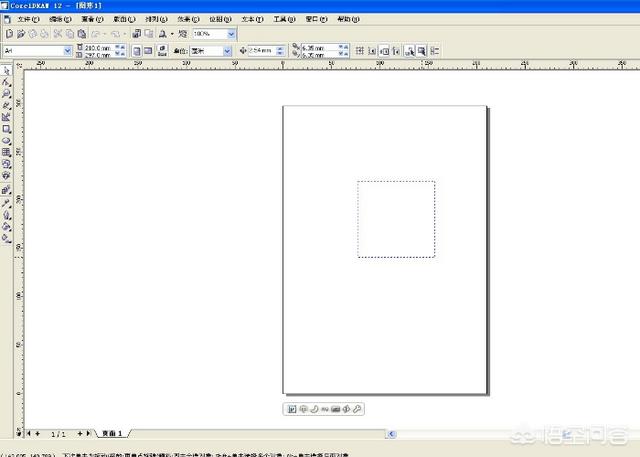Select the Eyedropper tool
Viewport: 640px width, 457px height.
click(x=6, y=203)
